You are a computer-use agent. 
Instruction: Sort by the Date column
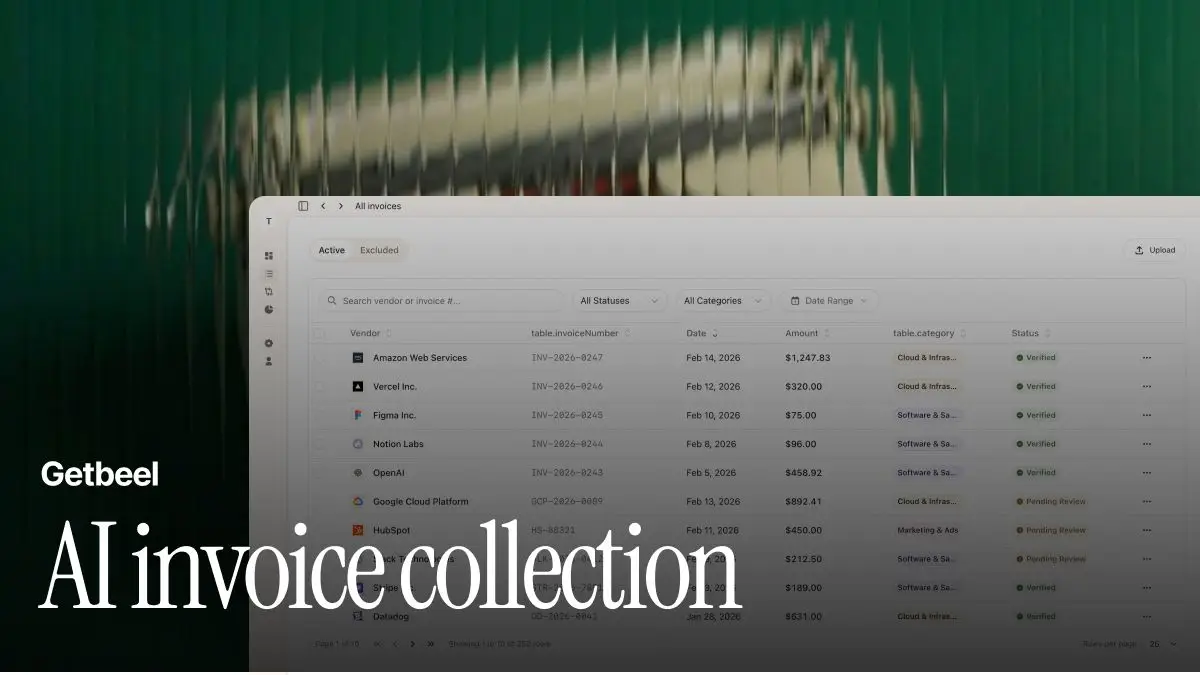coord(702,333)
